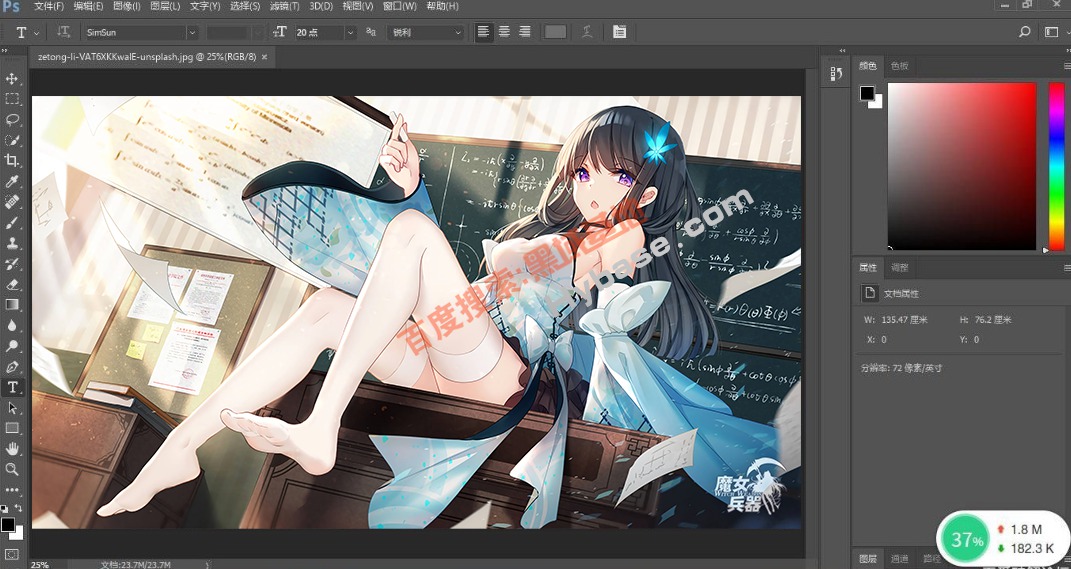The image size is (1071, 569).
Task: Select the Blur tool
Action: (x=12, y=325)
